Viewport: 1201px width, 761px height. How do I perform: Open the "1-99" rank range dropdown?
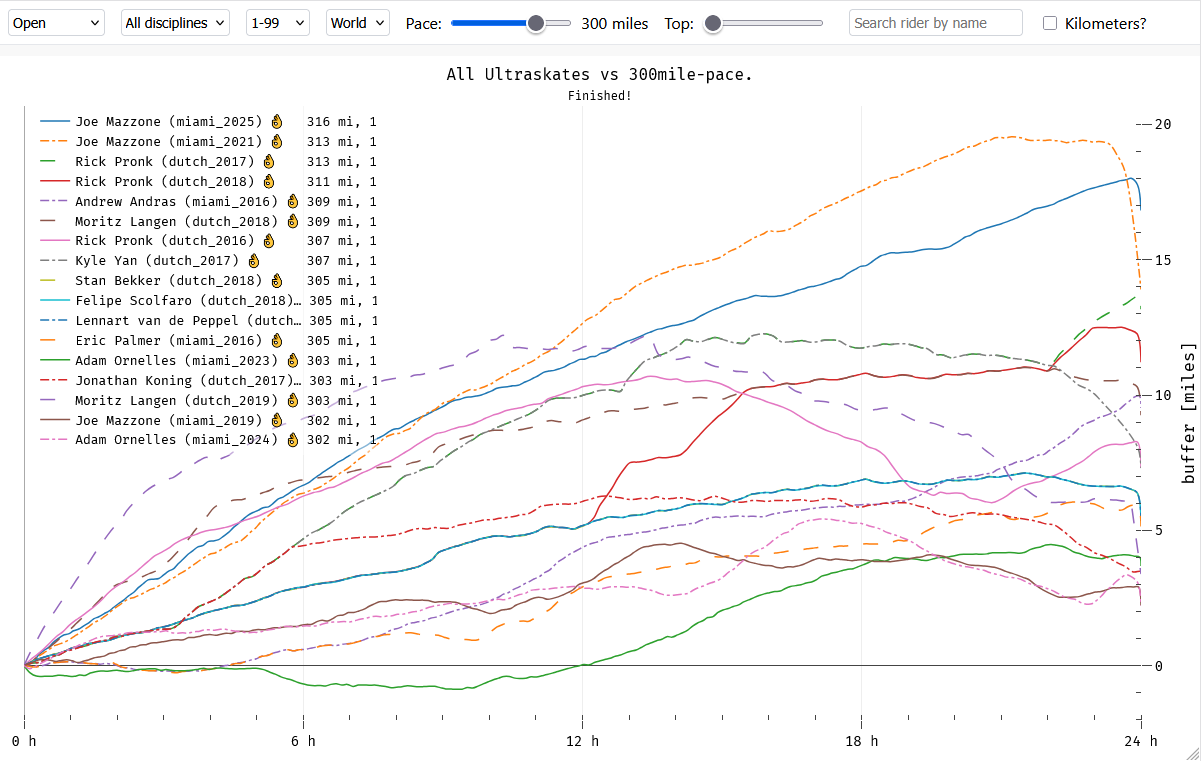pyautogui.click(x=275, y=22)
